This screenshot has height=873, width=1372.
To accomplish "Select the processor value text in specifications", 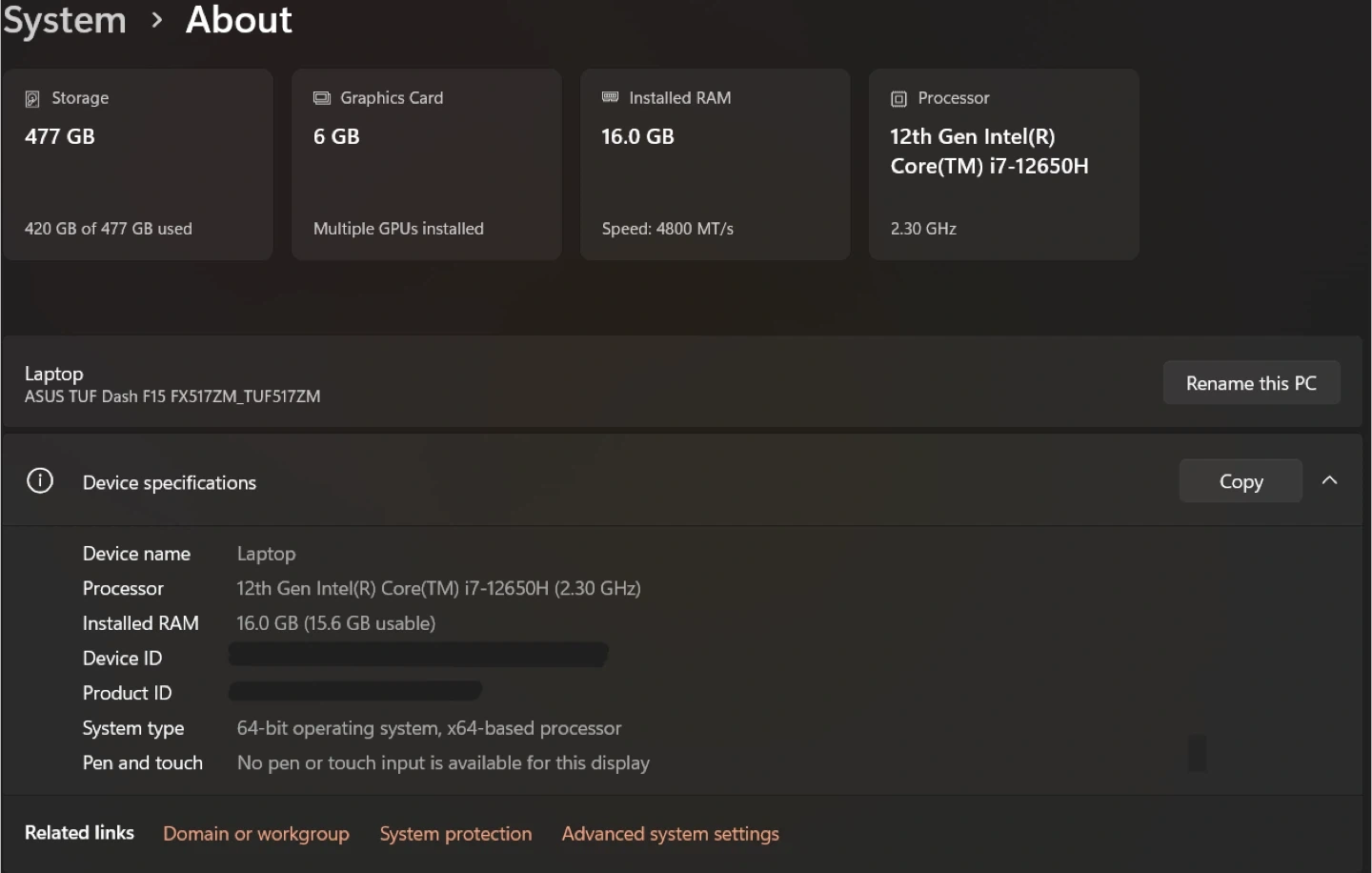I will (438, 589).
